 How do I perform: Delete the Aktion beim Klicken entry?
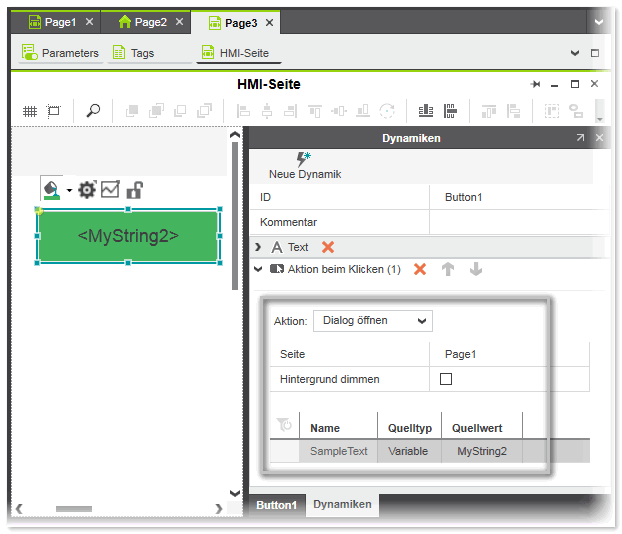coord(420,269)
